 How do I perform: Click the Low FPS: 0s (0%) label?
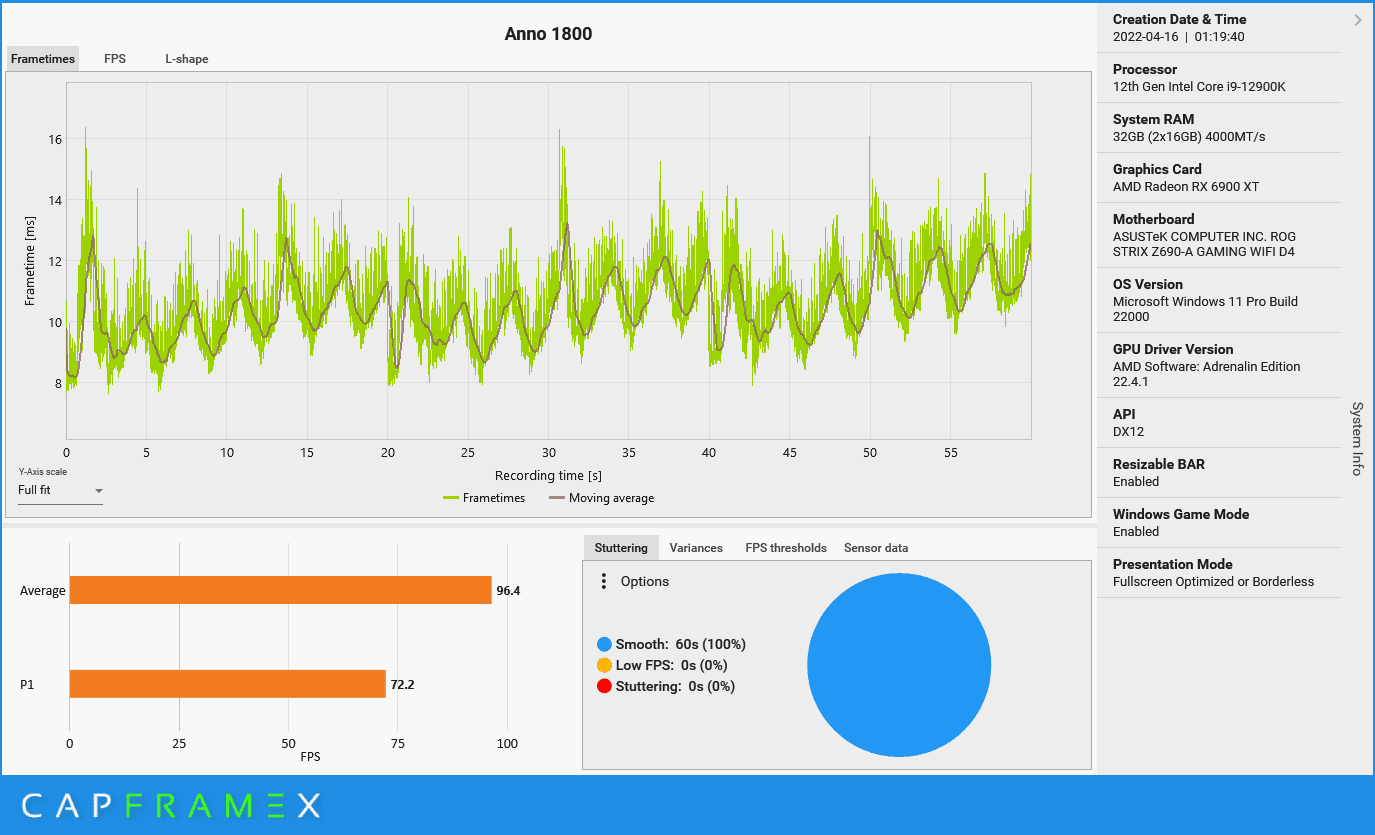pyautogui.click(x=671, y=665)
